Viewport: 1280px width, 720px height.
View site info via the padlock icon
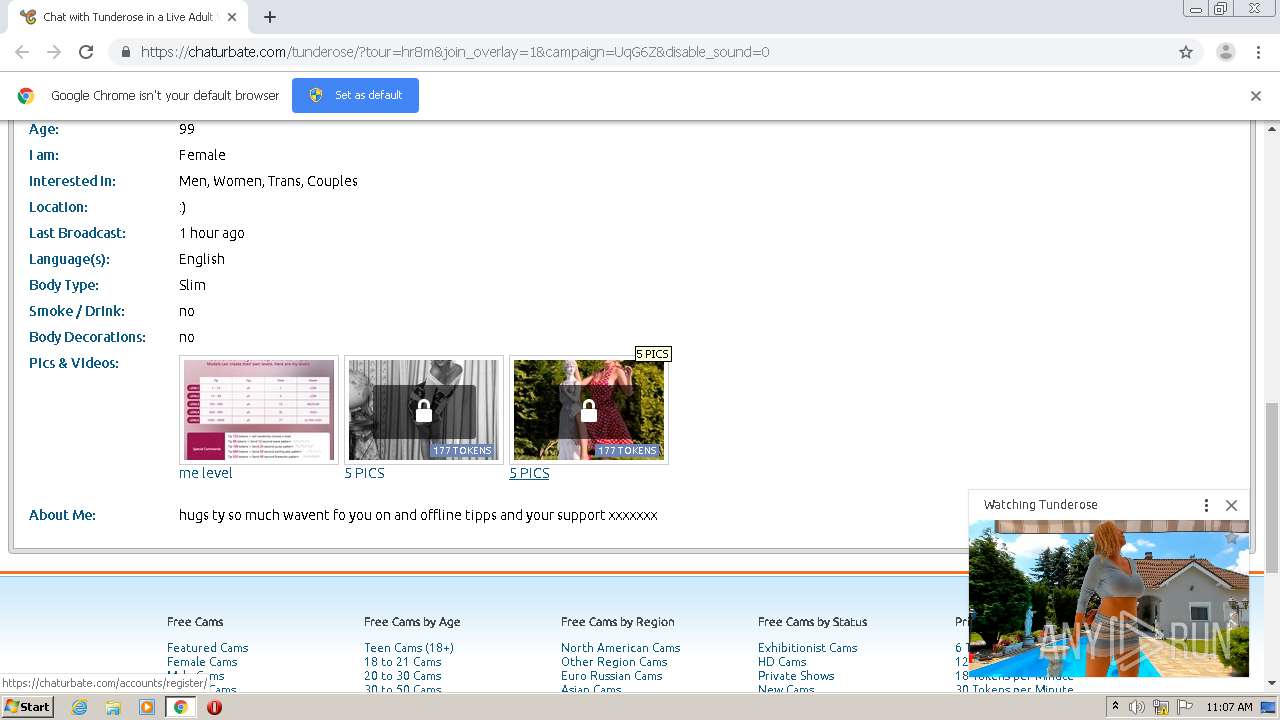pos(125,52)
